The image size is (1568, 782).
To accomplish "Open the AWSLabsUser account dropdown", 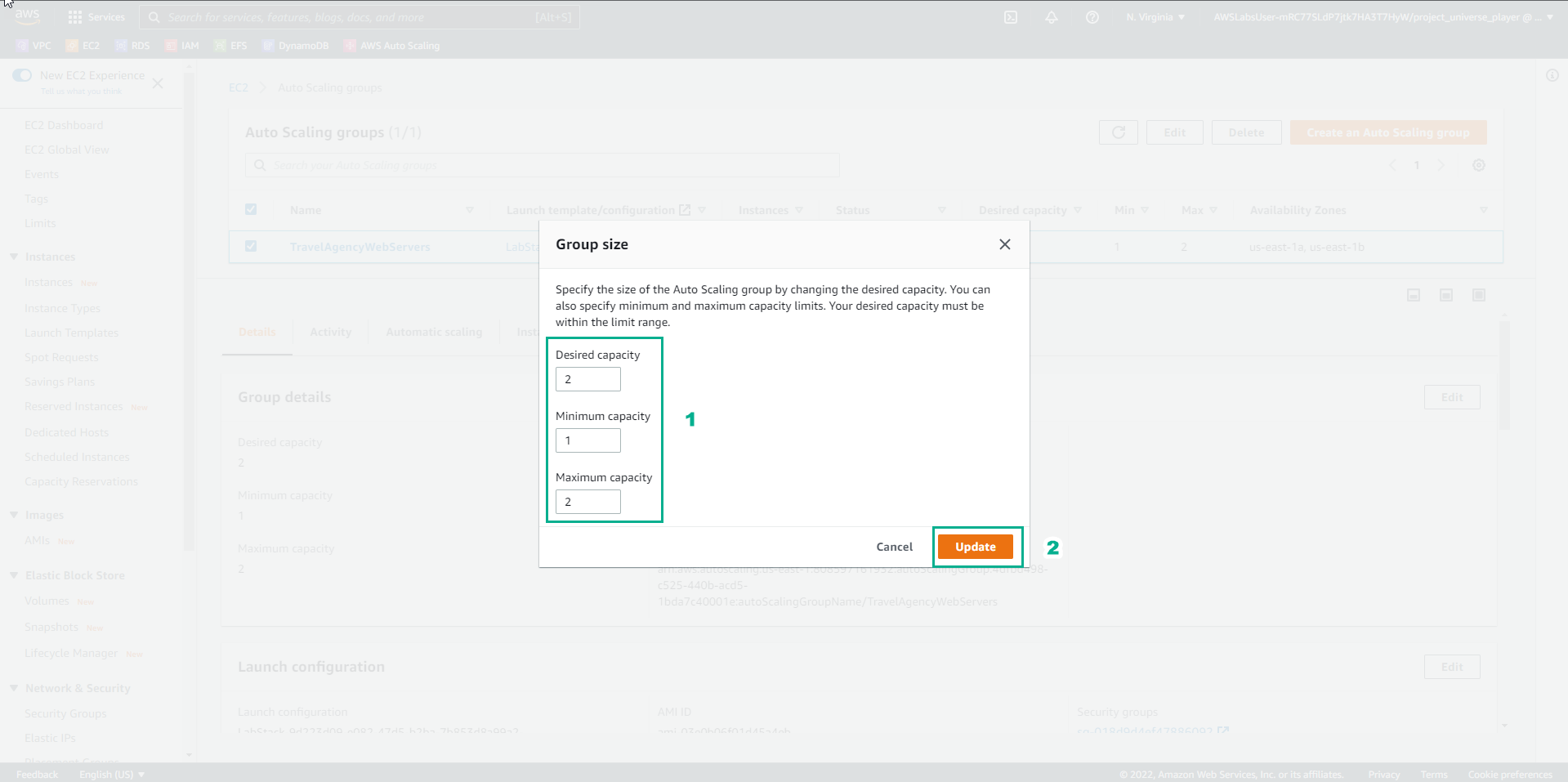I will pyautogui.click(x=1383, y=17).
